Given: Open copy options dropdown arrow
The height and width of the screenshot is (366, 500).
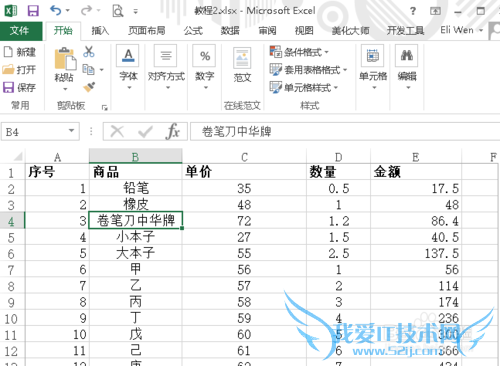Looking at the screenshot, I should coord(102,70).
